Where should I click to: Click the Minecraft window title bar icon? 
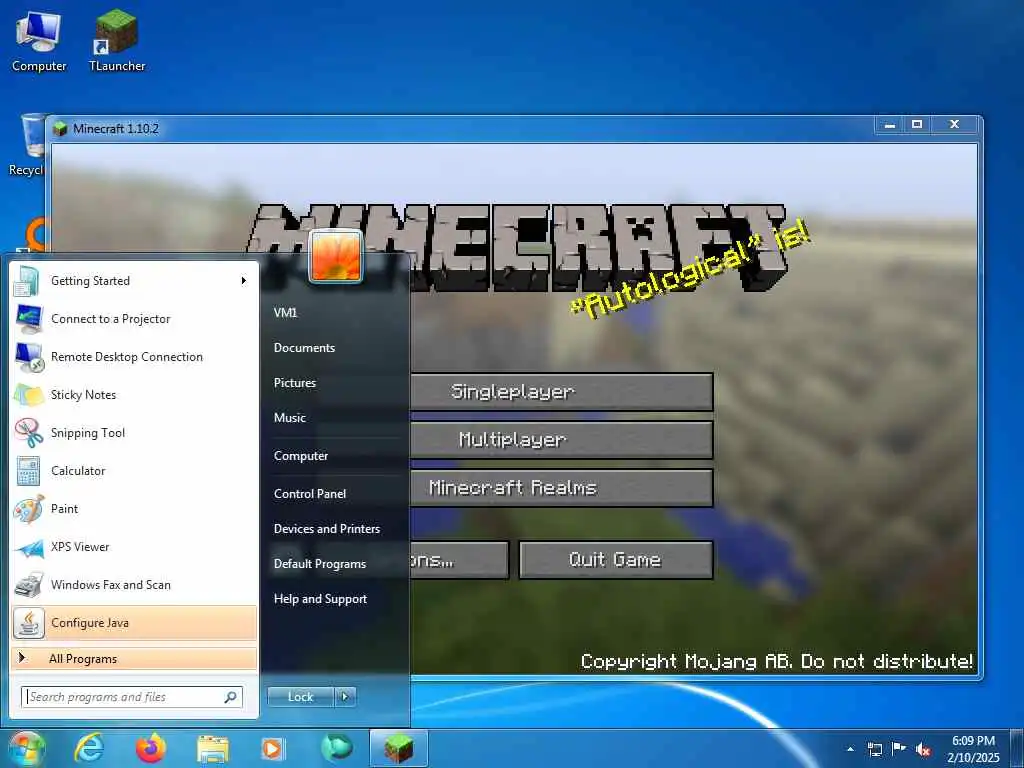pyautogui.click(x=61, y=129)
